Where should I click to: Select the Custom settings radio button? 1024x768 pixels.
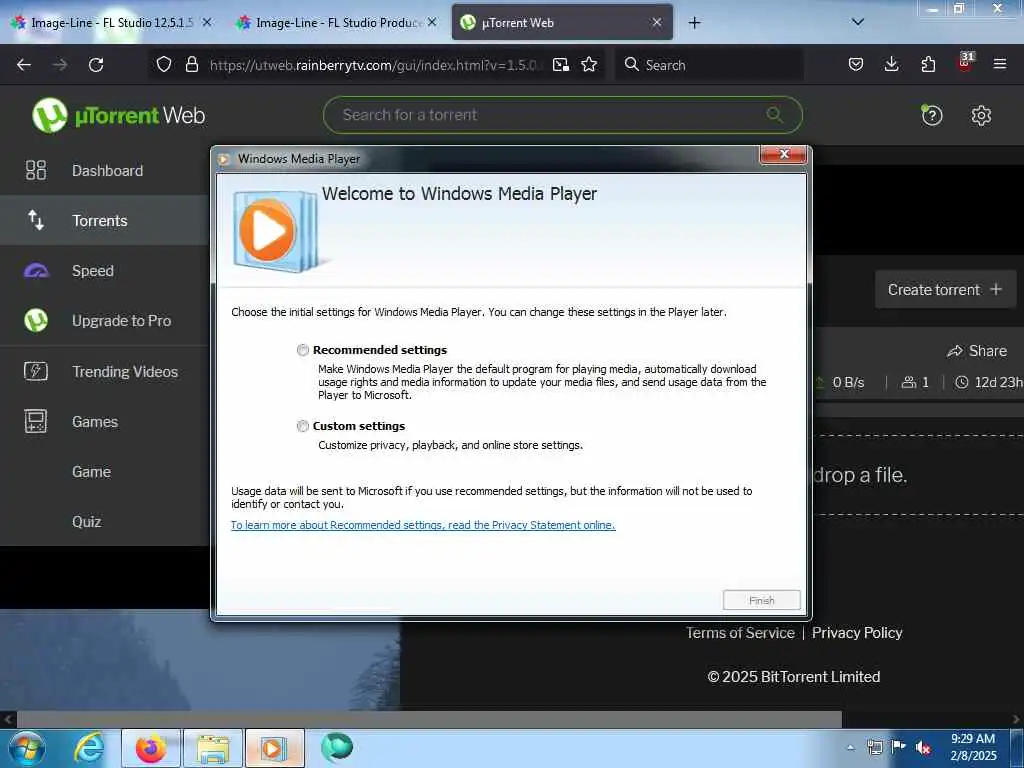(302, 426)
